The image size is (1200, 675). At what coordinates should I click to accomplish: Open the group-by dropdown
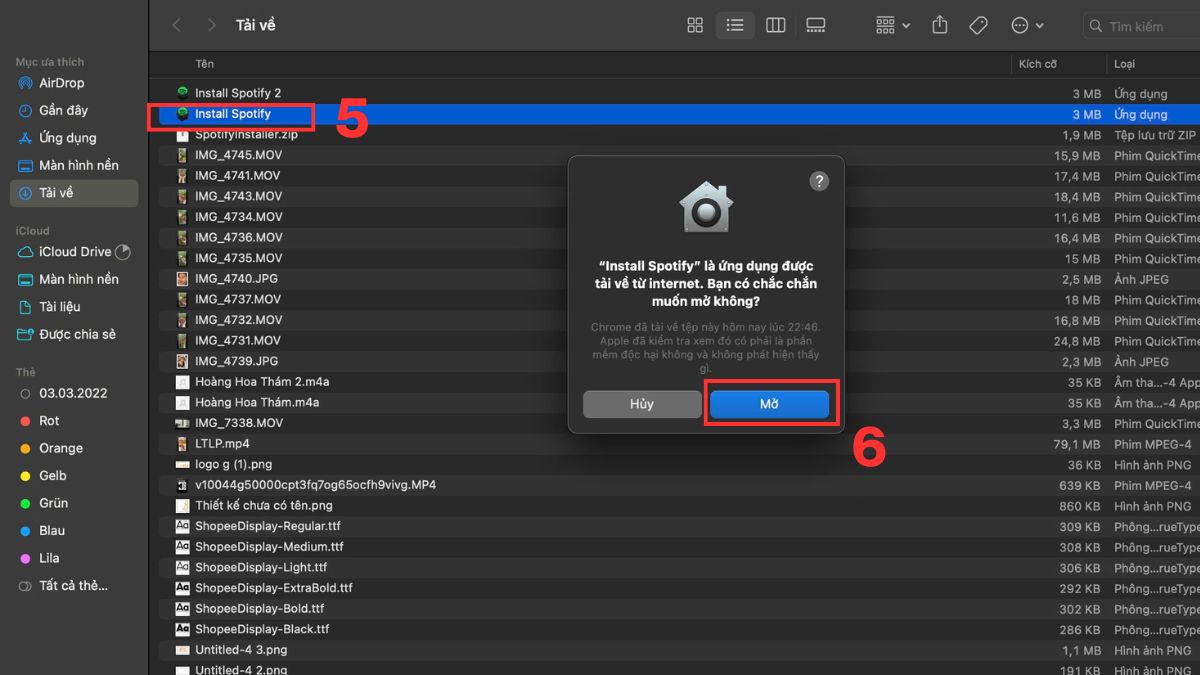point(892,26)
